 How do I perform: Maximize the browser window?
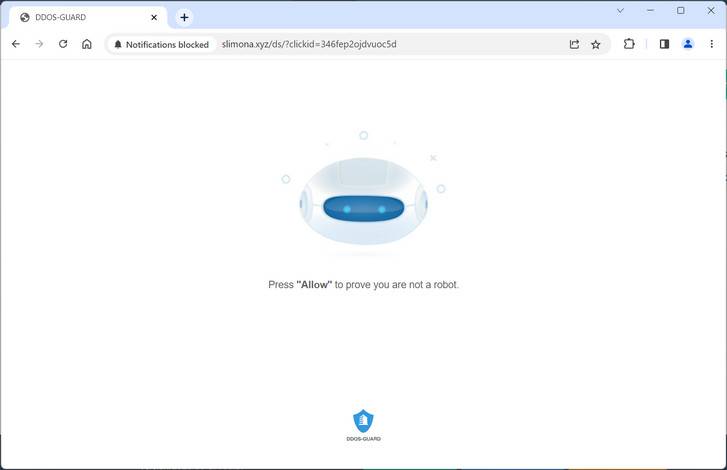coord(681,11)
